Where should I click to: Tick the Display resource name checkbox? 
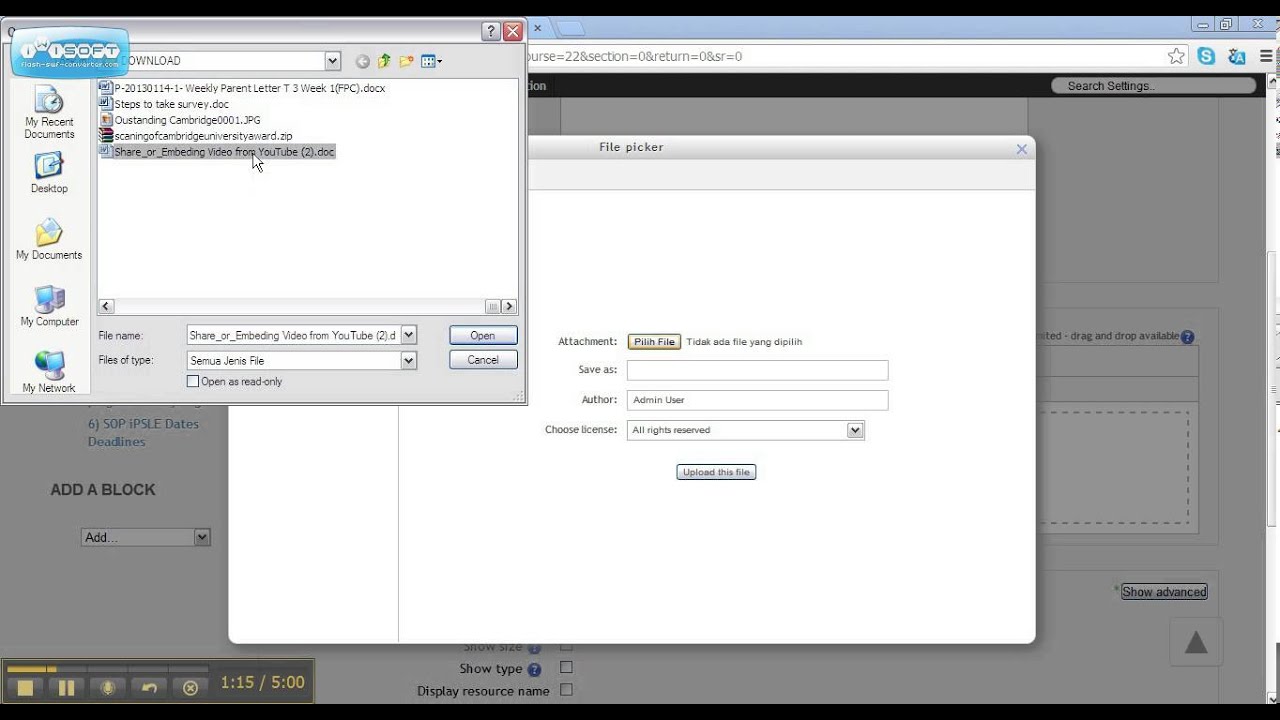tap(566, 690)
